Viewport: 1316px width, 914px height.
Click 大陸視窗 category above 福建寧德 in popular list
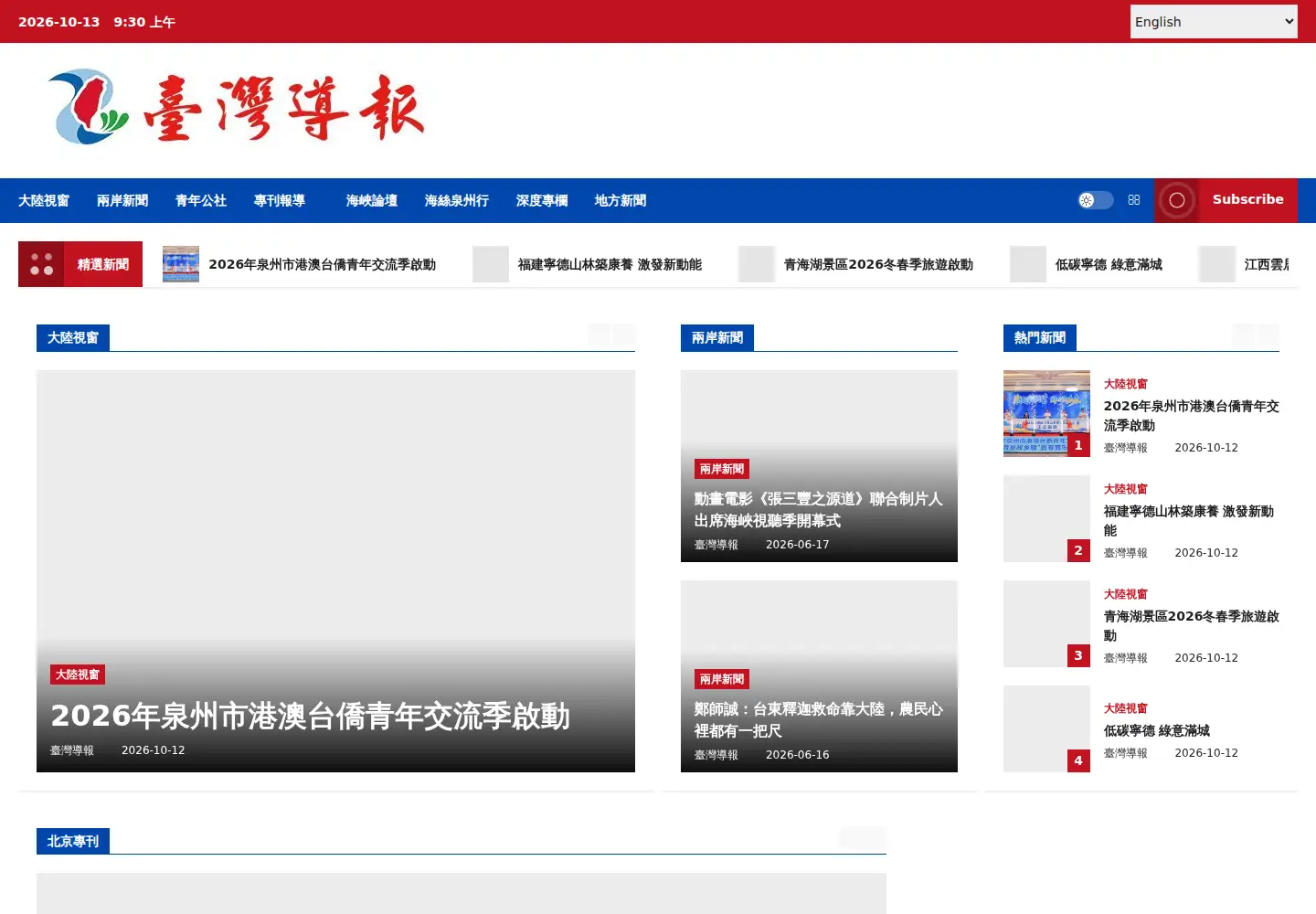tap(1126, 489)
